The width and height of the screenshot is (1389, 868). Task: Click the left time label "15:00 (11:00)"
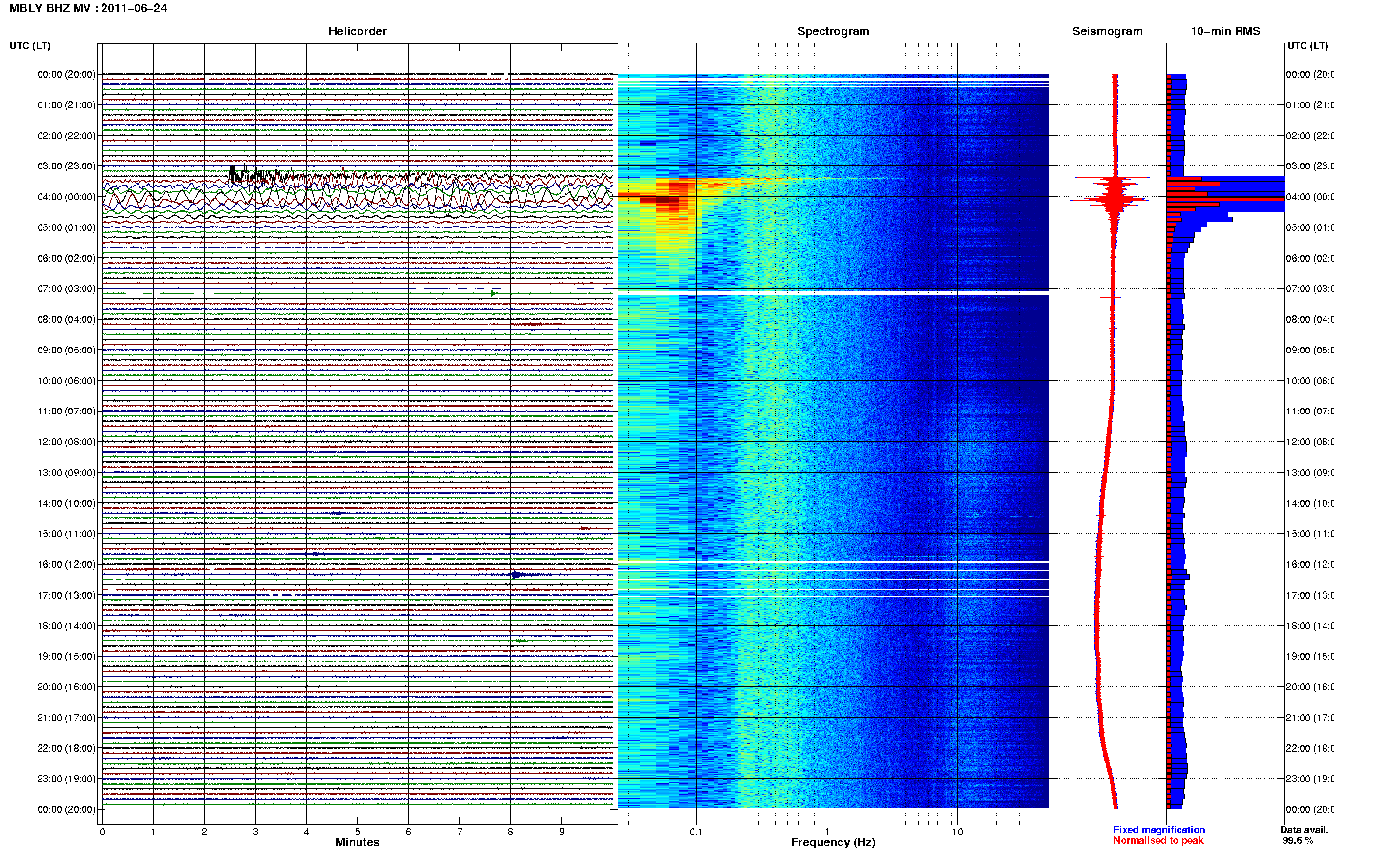coord(66,534)
